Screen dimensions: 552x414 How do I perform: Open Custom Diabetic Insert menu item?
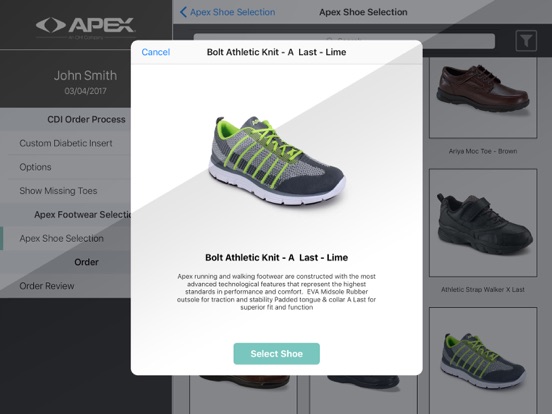click(66, 143)
